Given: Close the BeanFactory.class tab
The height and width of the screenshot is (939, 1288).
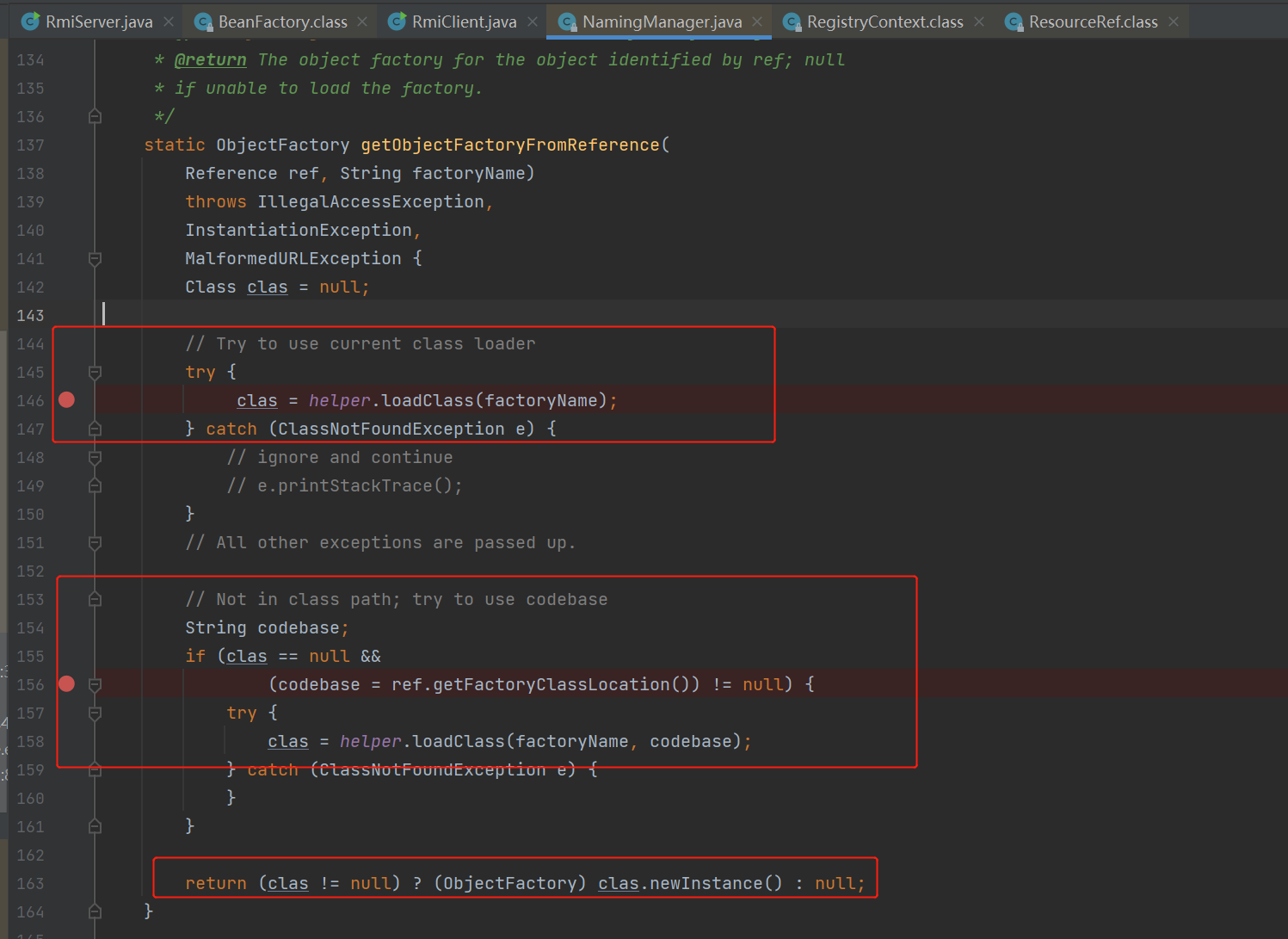Looking at the screenshot, I should pyautogui.click(x=362, y=22).
